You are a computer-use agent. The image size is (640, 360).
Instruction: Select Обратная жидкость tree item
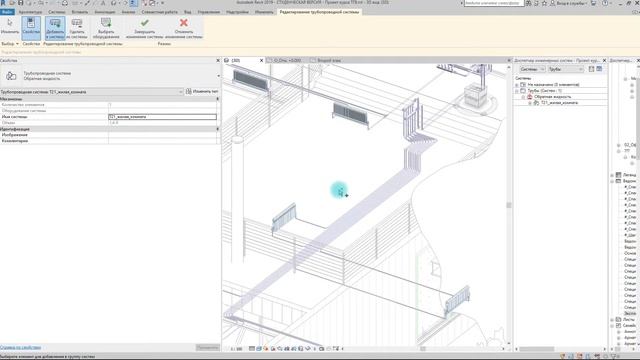coord(553,97)
